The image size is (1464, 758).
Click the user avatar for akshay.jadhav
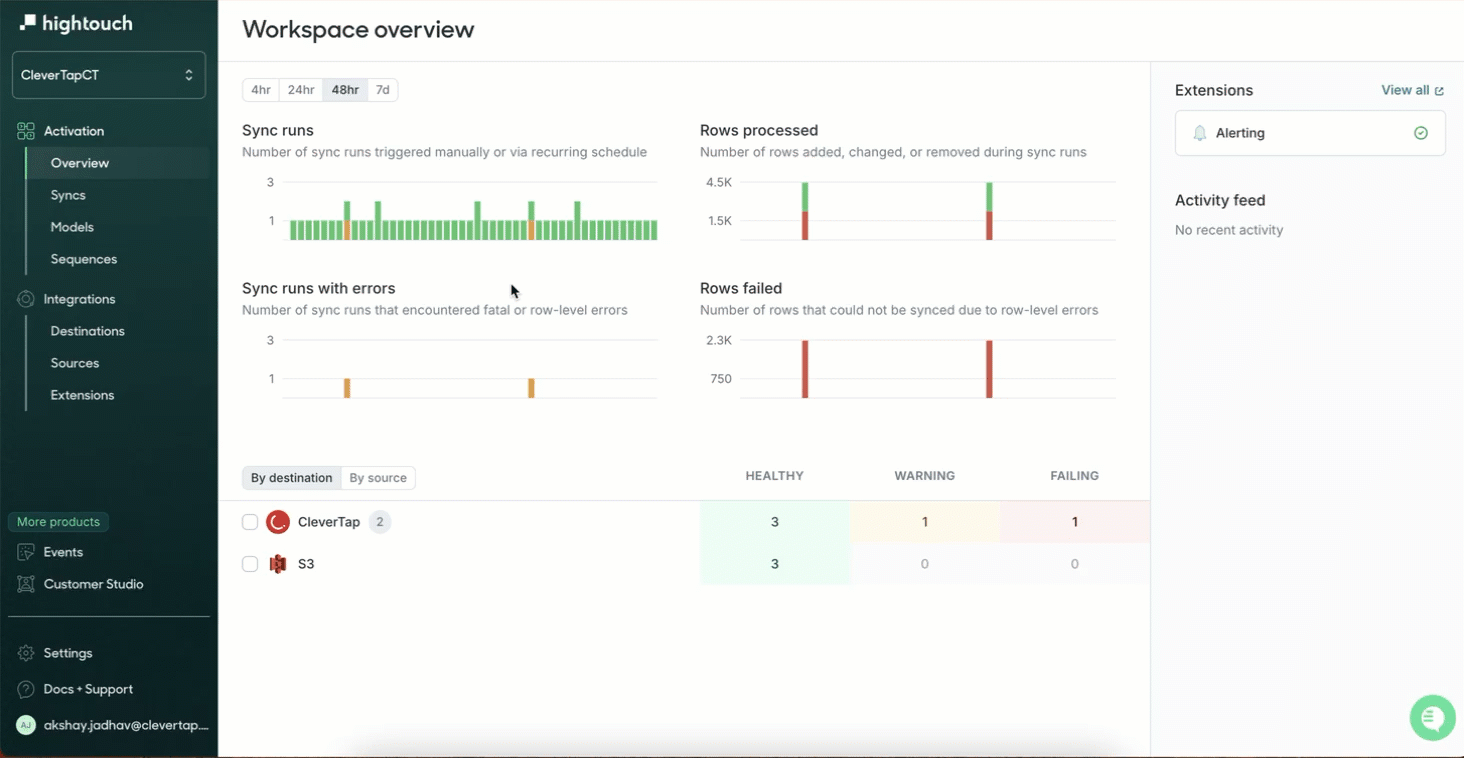pos(26,725)
